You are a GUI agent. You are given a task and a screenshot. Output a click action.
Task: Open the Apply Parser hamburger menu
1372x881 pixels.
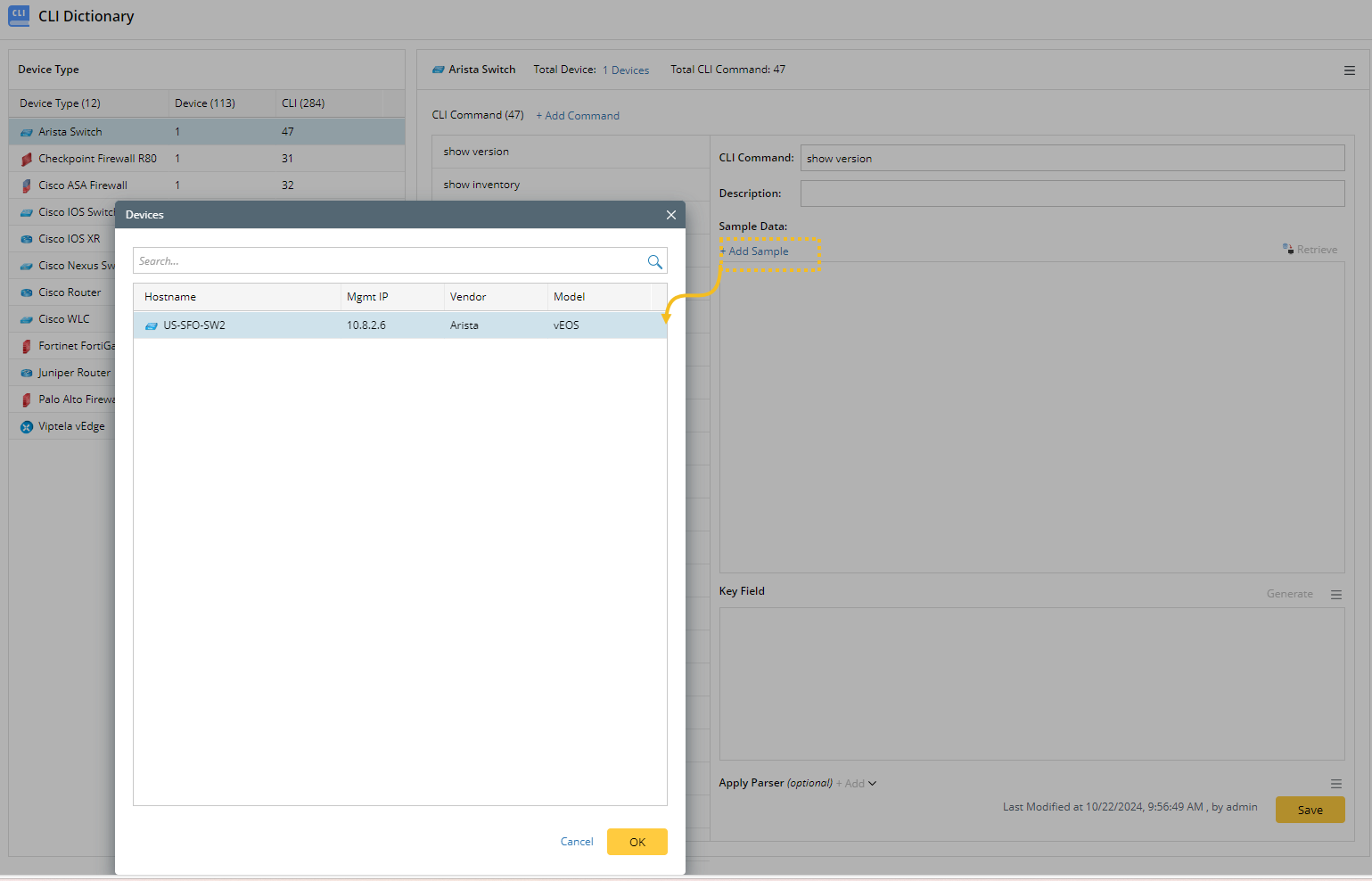coord(1335,784)
